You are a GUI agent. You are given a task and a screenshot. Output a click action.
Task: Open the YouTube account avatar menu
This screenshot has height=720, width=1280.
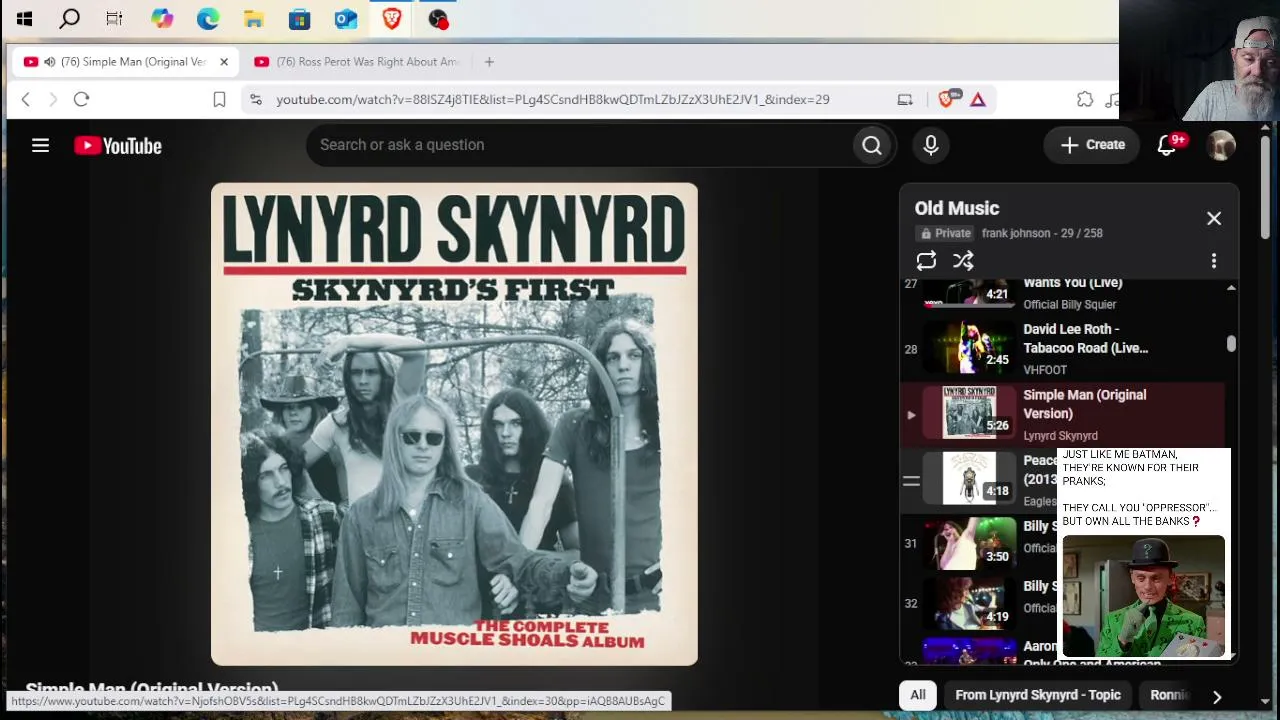[1221, 145]
